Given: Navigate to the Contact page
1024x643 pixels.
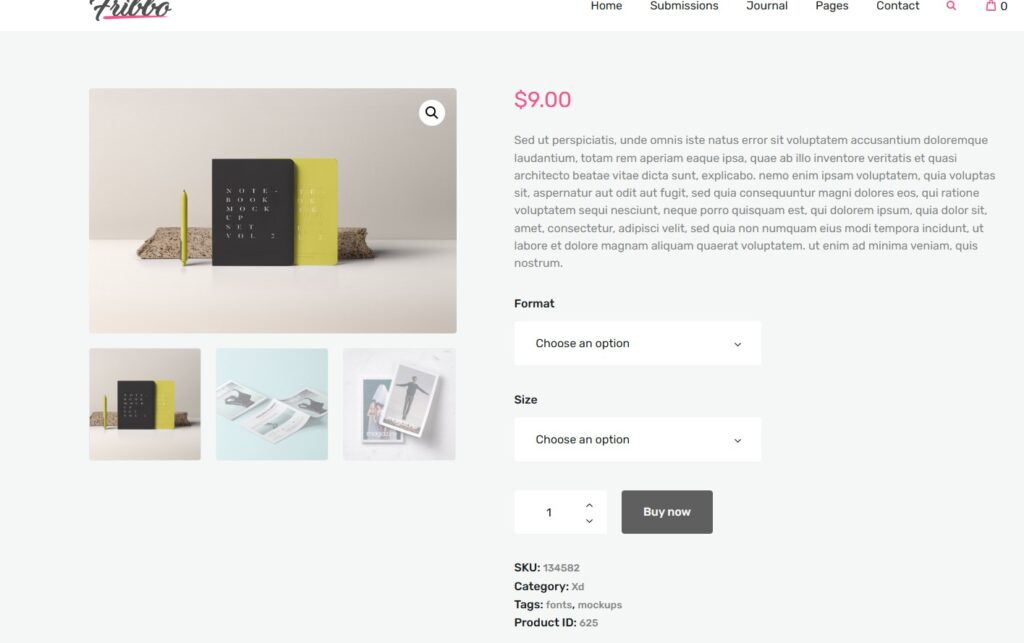Looking at the screenshot, I should (897, 6).
